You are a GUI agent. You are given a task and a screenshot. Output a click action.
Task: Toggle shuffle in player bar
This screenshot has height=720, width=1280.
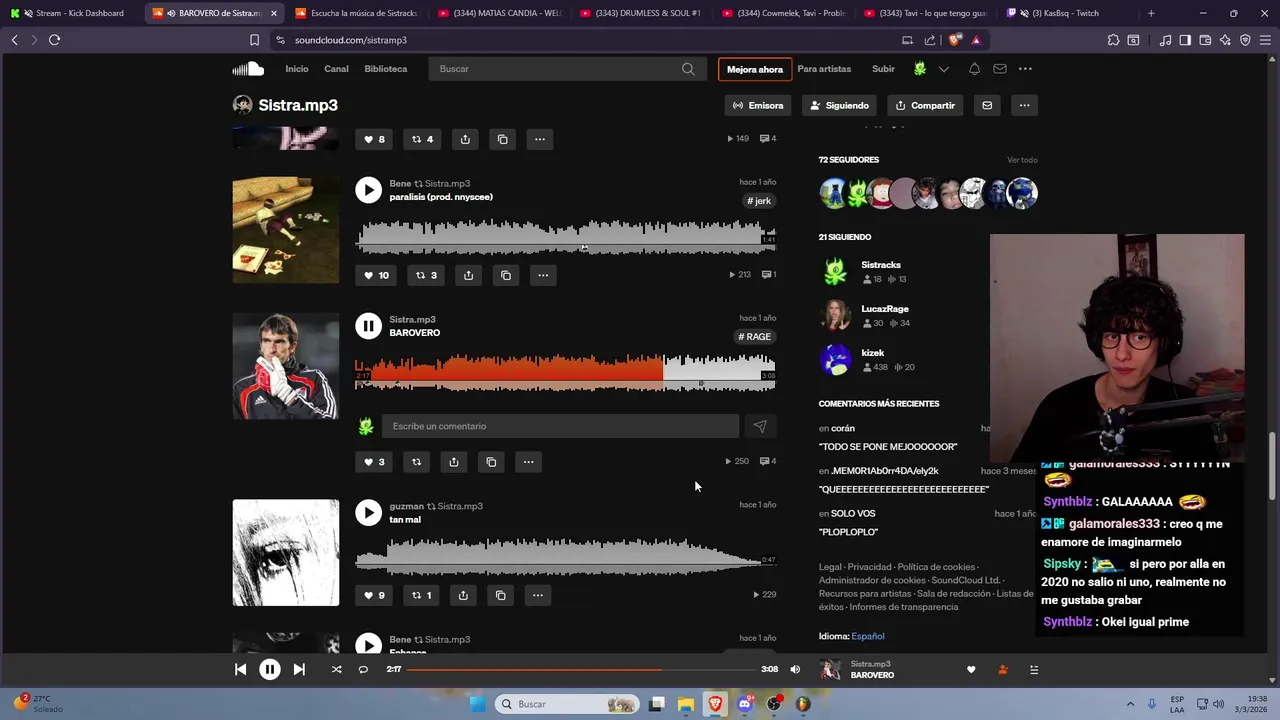(x=336, y=669)
